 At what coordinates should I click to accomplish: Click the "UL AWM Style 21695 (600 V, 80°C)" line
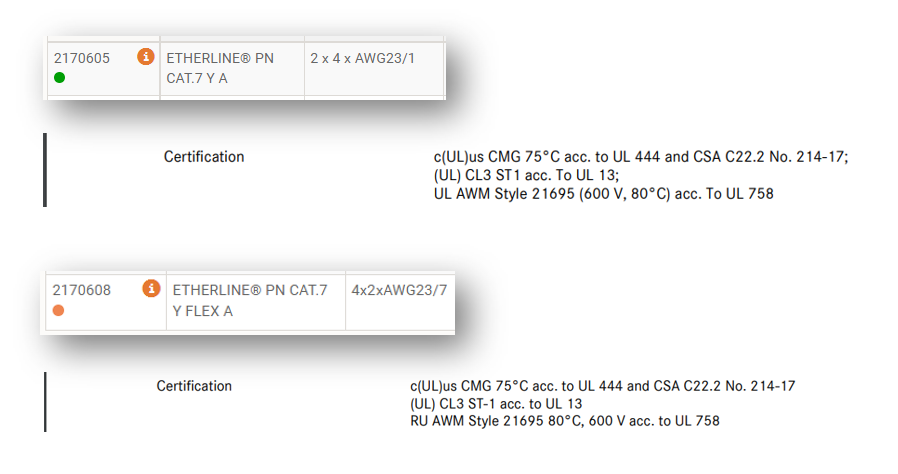(x=603, y=194)
